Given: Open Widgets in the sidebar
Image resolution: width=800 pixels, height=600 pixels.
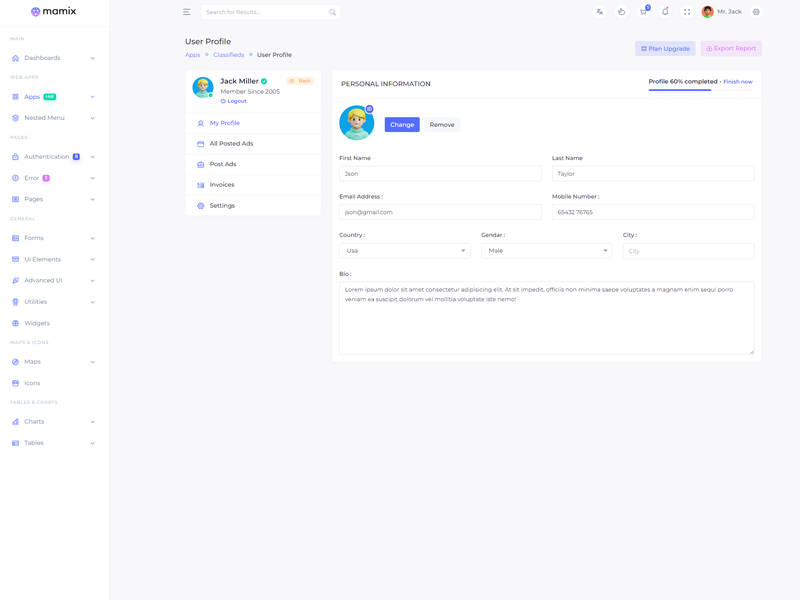Looking at the screenshot, I should [x=37, y=323].
